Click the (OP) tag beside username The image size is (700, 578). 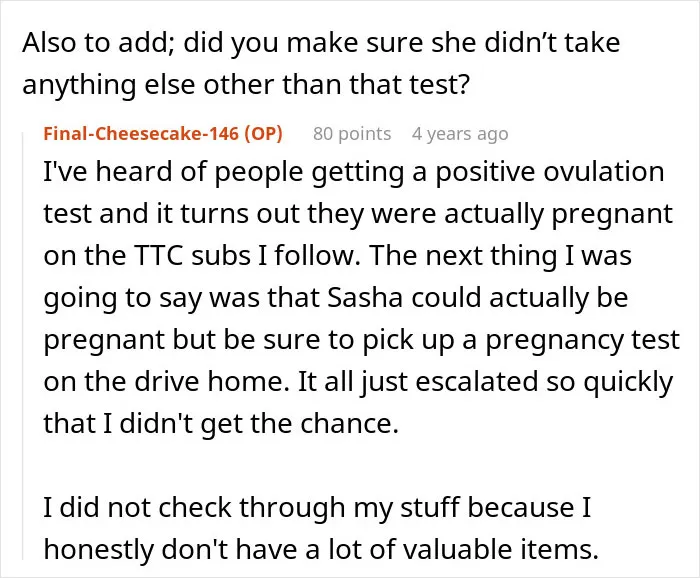(263, 133)
